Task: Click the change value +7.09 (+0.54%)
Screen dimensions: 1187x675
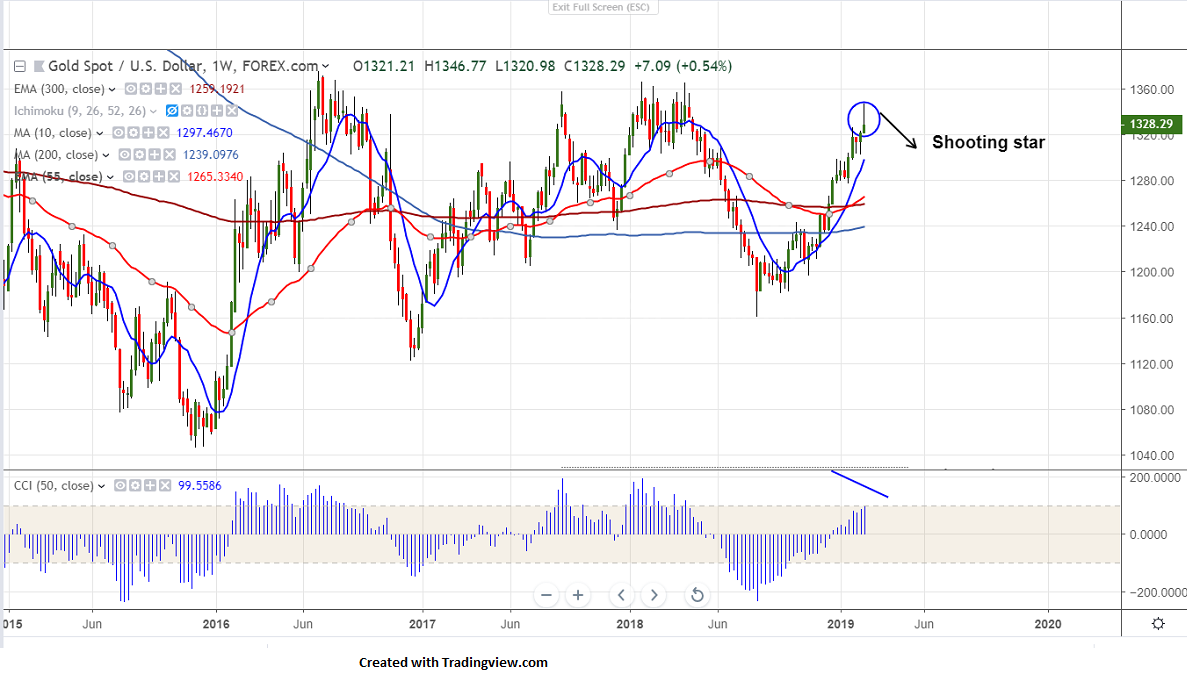Action: click(683, 67)
